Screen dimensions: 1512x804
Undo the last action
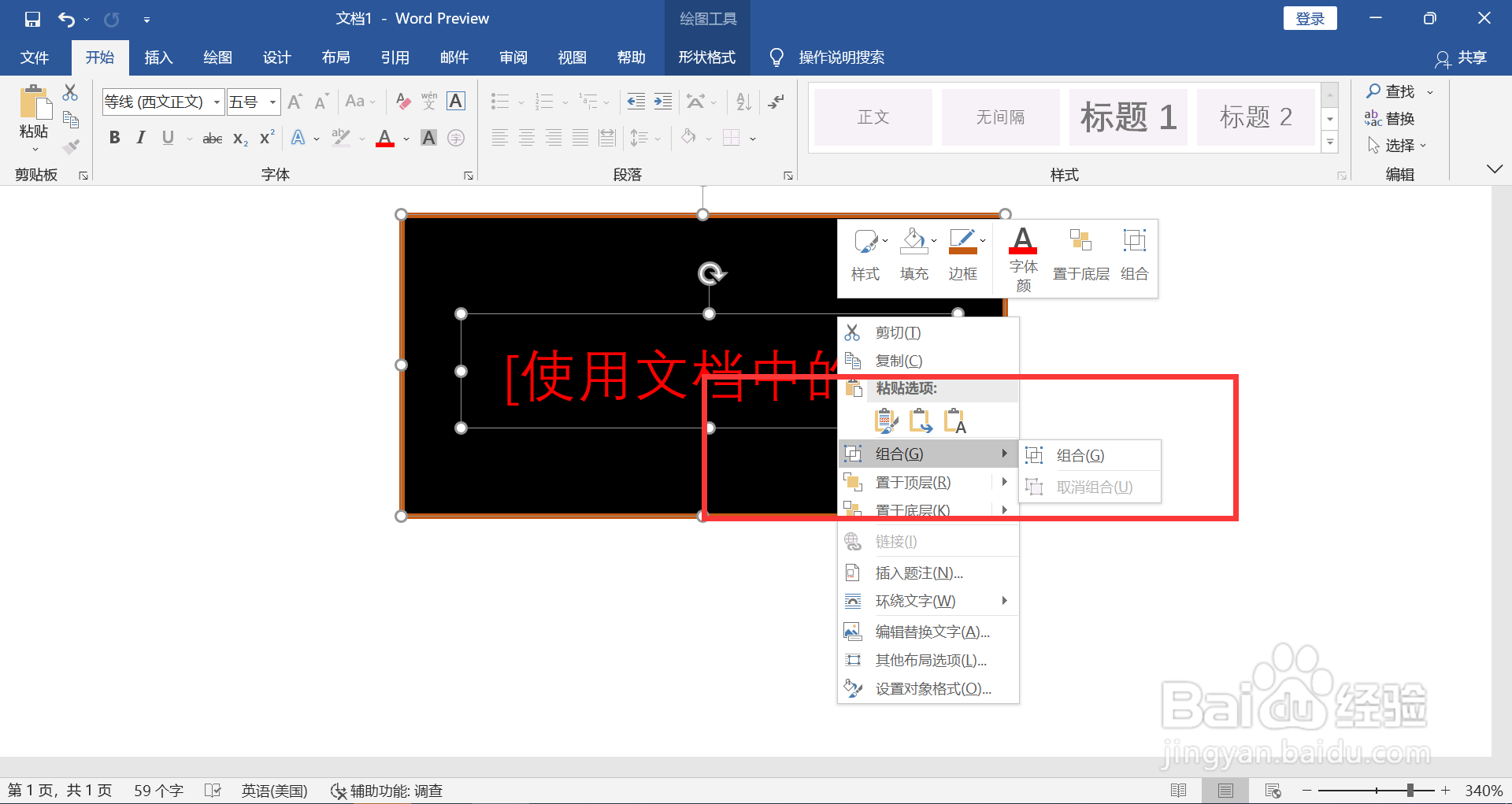pos(67,19)
